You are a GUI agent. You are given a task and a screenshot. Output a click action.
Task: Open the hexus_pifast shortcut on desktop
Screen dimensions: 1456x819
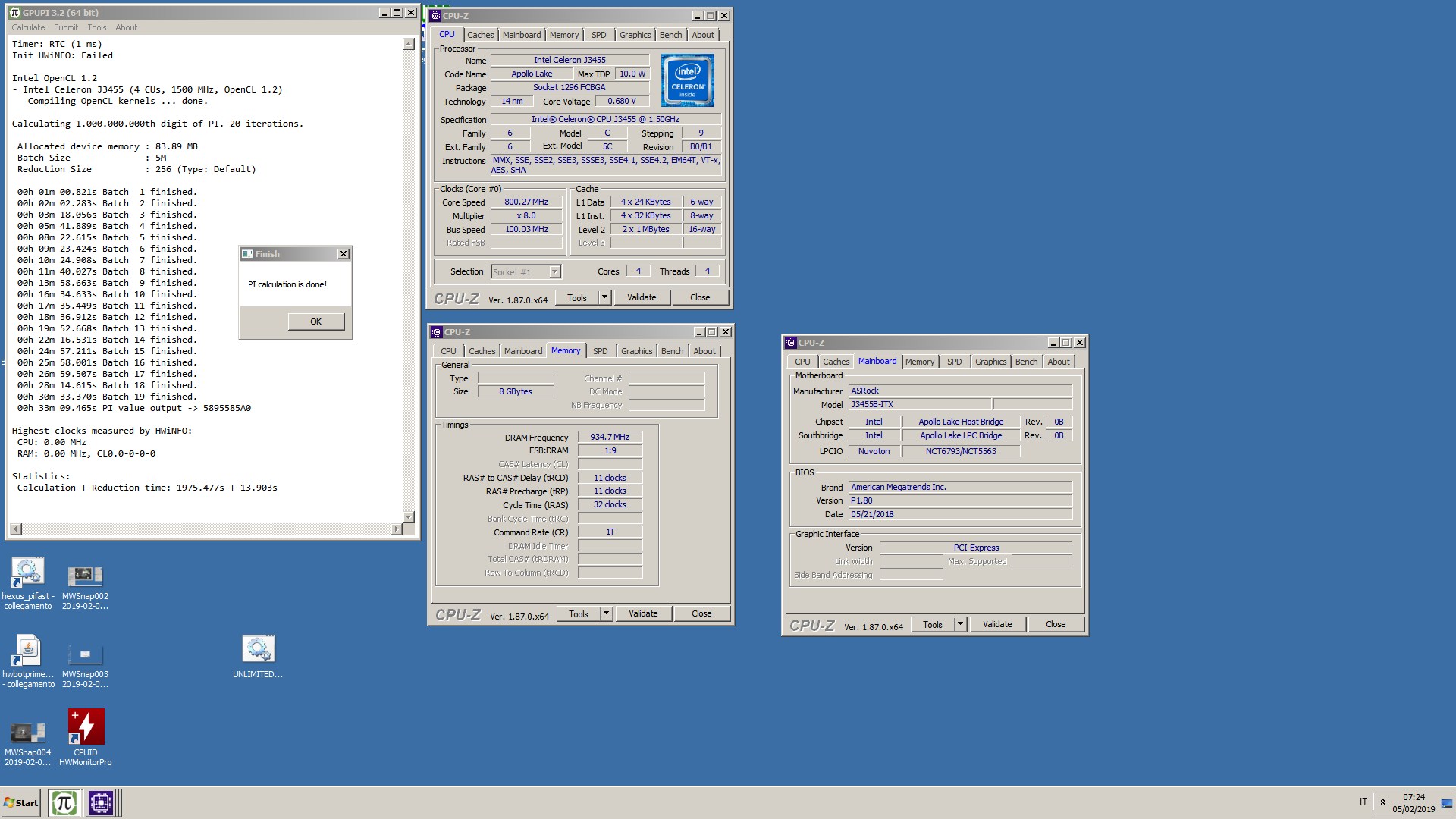point(27,583)
